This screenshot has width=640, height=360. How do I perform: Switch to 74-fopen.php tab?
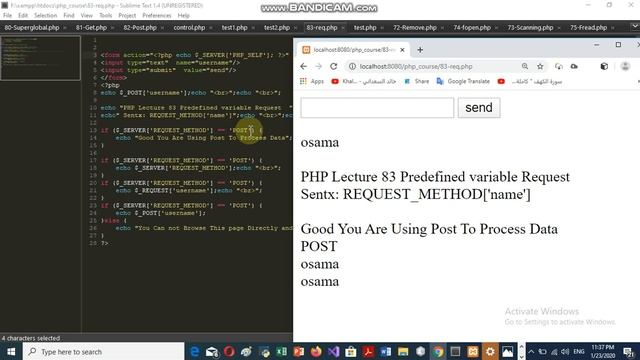(x=472, y=28)
